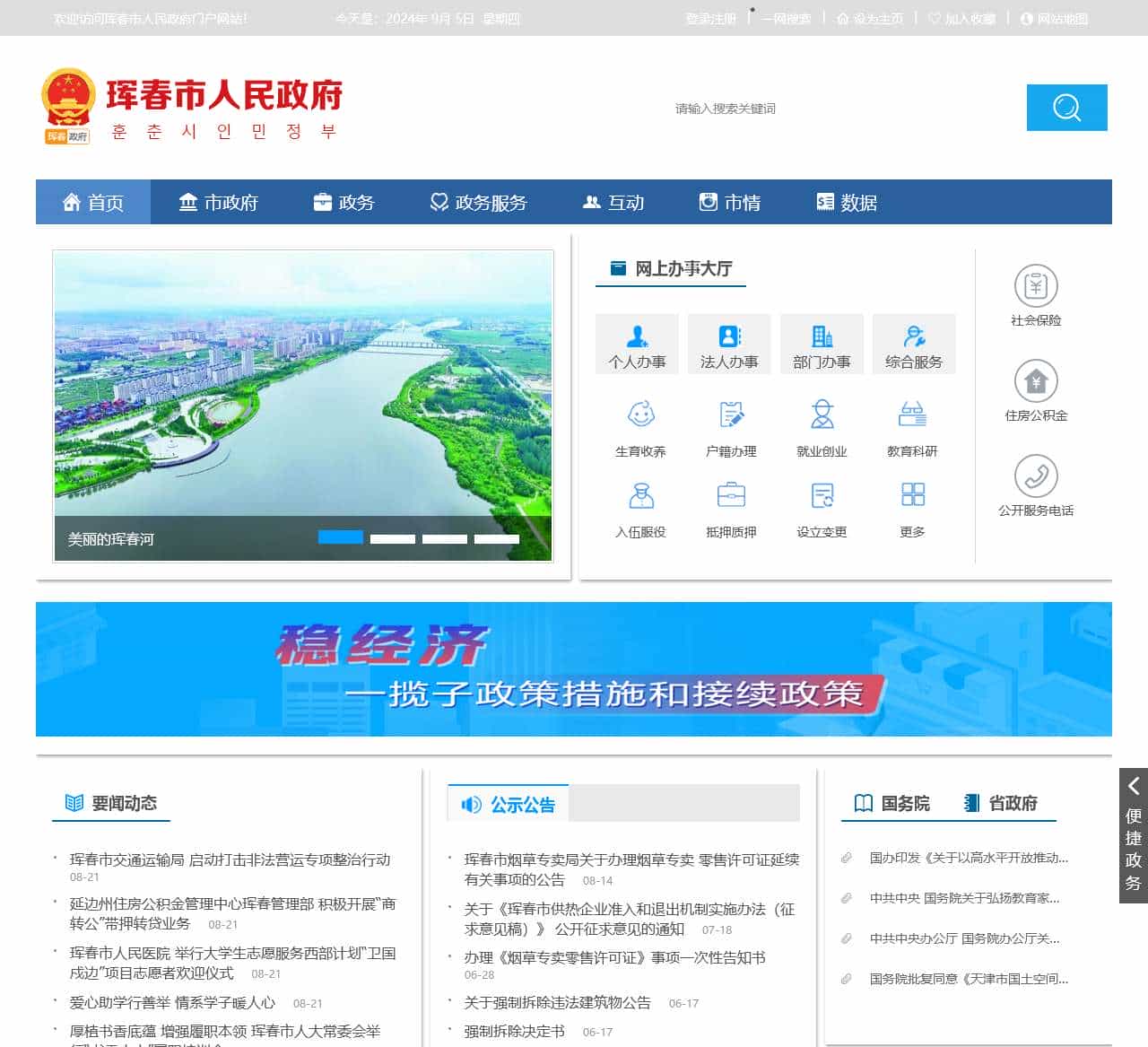Open the 公开服务电话 phone icon
The height and width of the screenshot is (1047, 1148).
point(1036,476)
